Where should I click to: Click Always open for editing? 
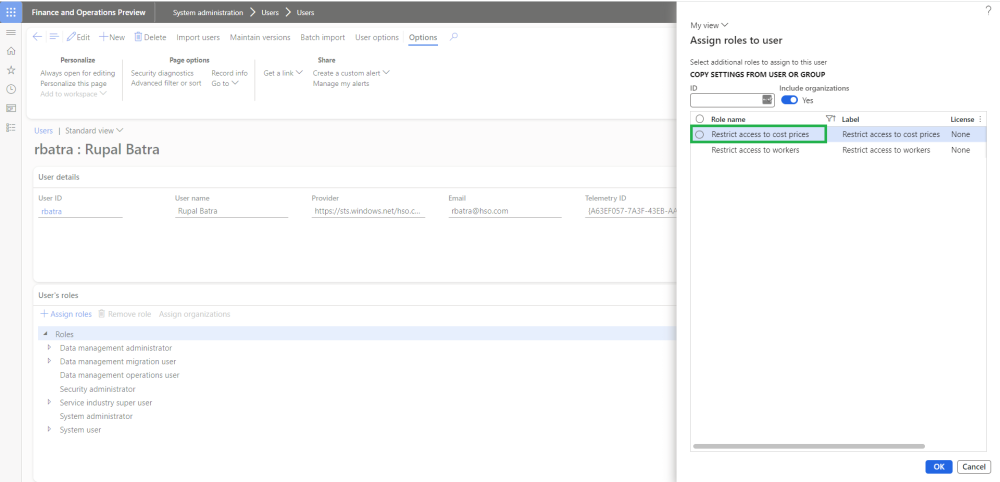78,73
